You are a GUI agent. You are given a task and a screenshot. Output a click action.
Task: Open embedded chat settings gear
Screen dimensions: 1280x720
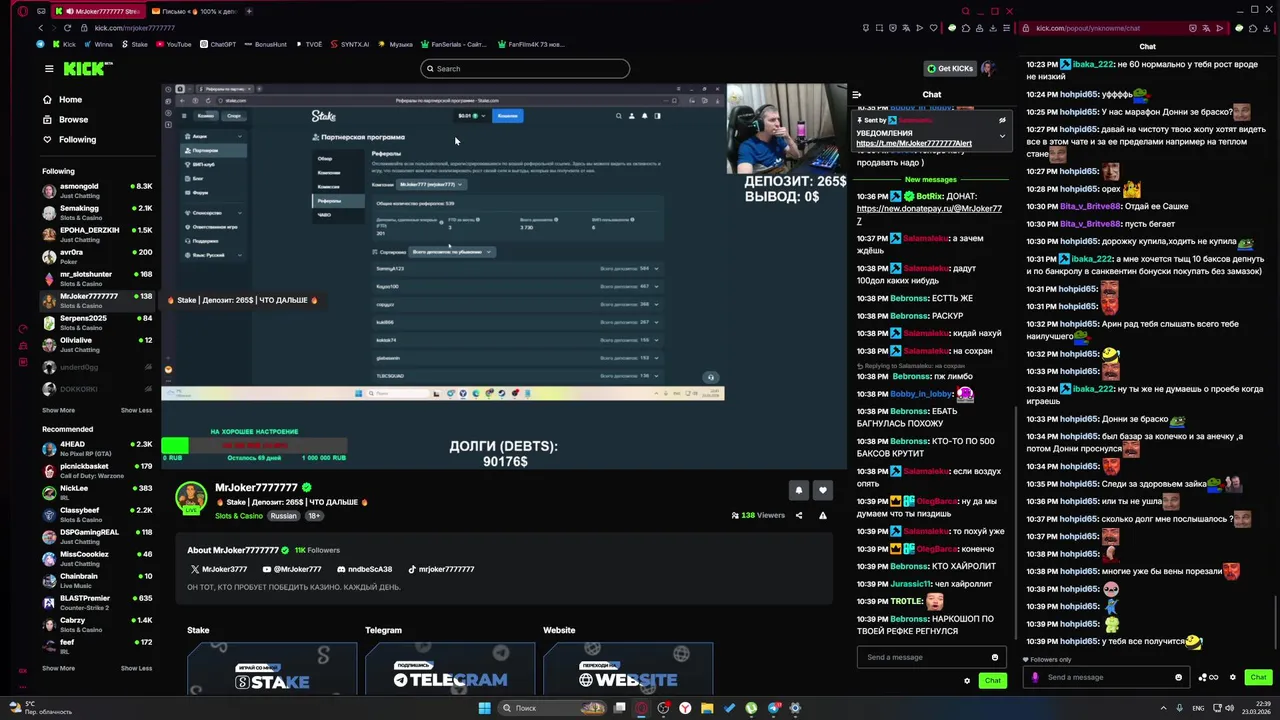[x=967, y=681]
